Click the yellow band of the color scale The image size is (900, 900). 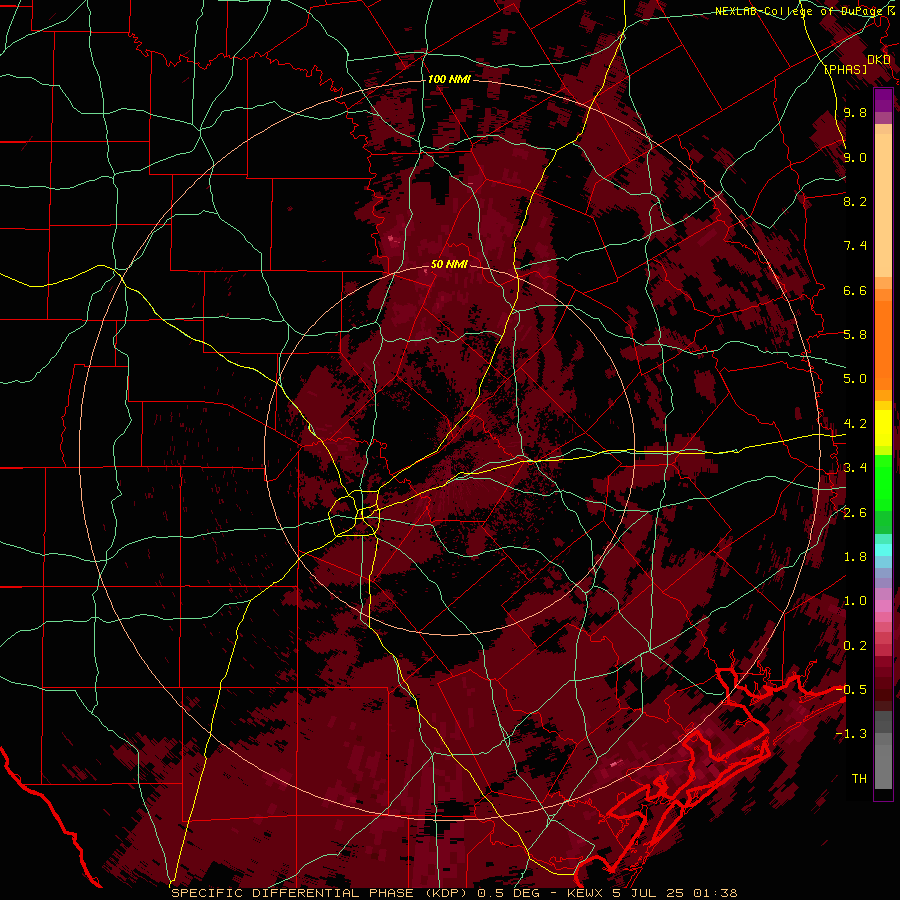(x=883, y=428)
